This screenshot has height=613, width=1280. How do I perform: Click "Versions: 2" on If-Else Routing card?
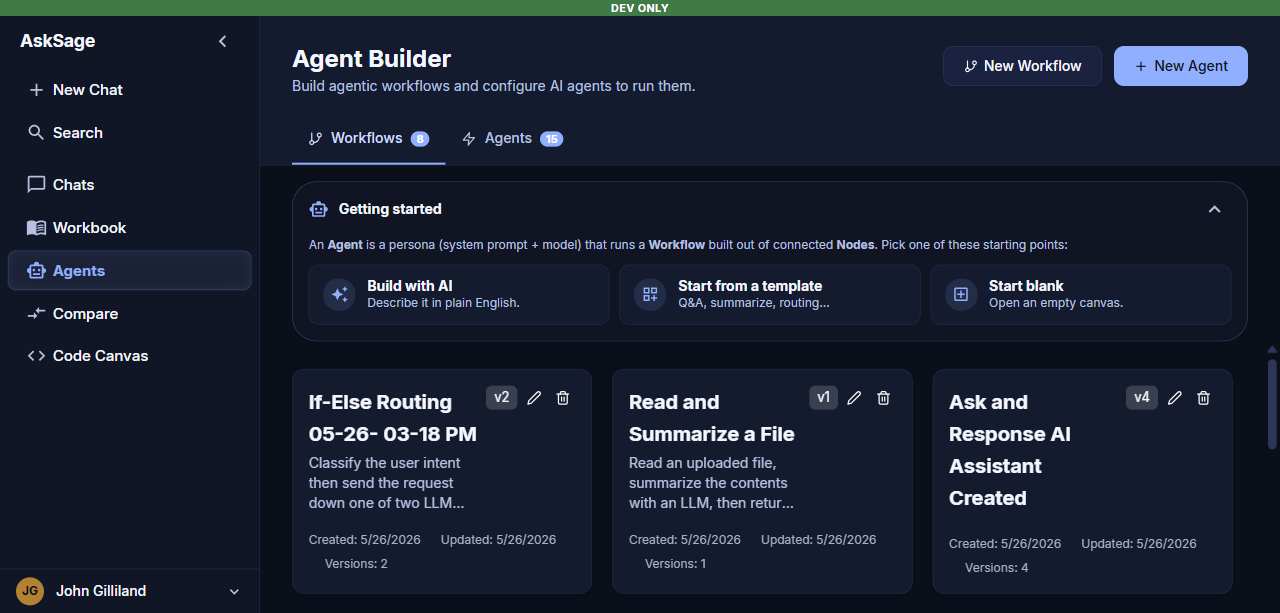pos(356,564)
